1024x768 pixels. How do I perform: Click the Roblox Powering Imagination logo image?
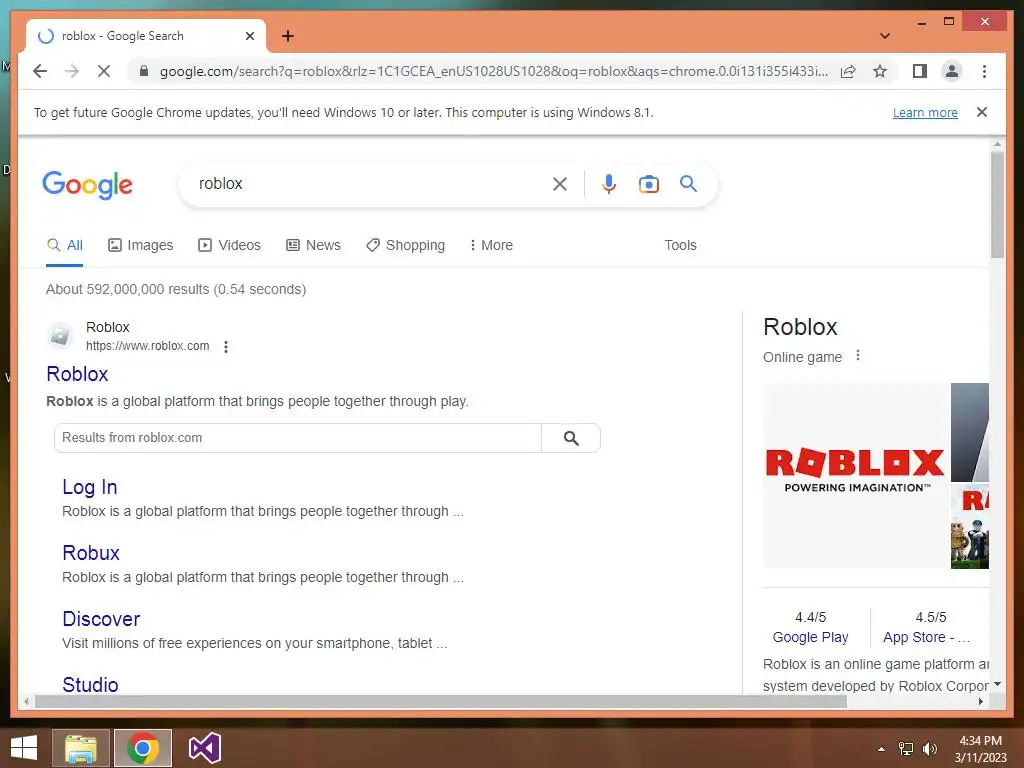(855, 475)
